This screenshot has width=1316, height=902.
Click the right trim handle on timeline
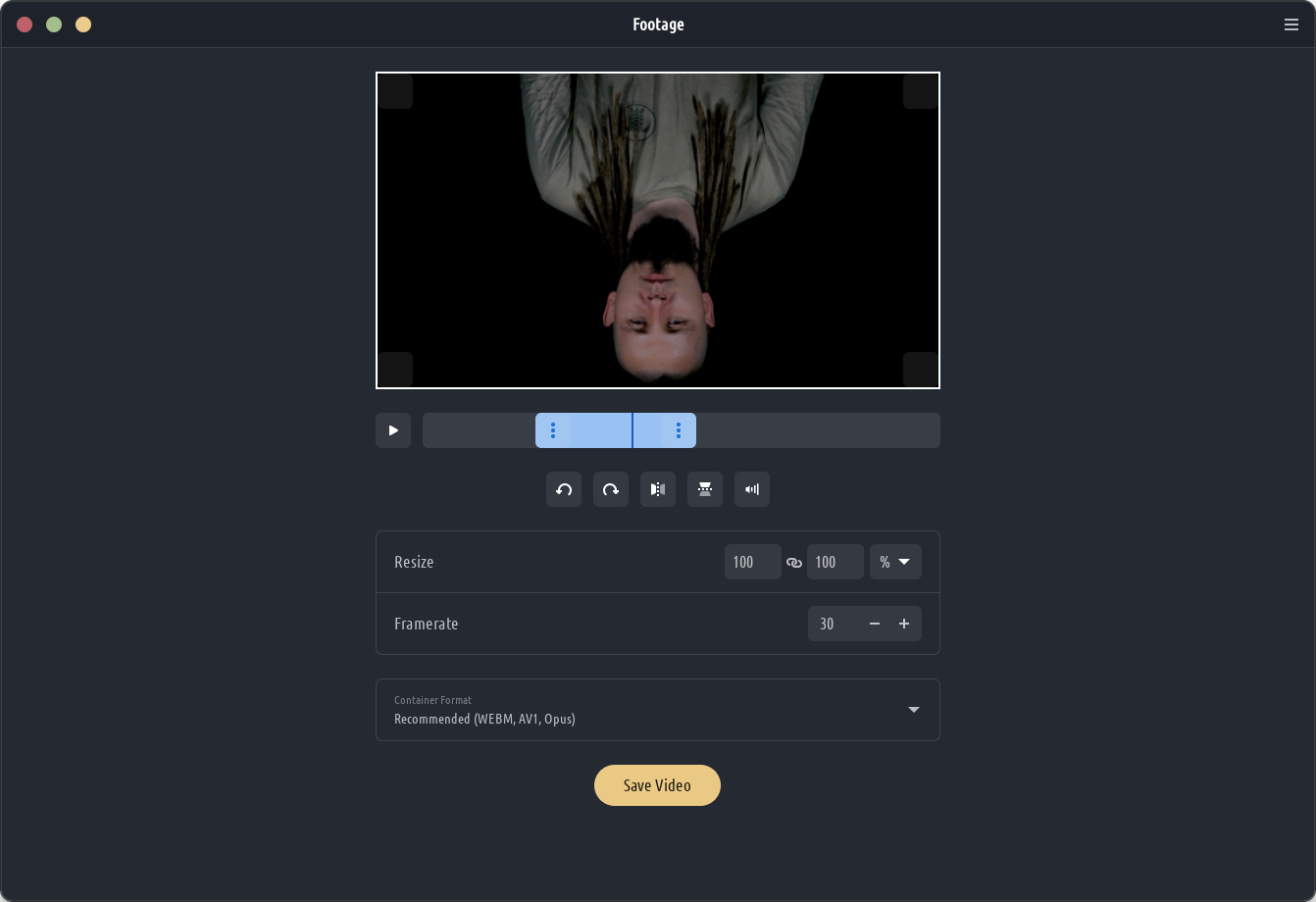click(679, 430)
